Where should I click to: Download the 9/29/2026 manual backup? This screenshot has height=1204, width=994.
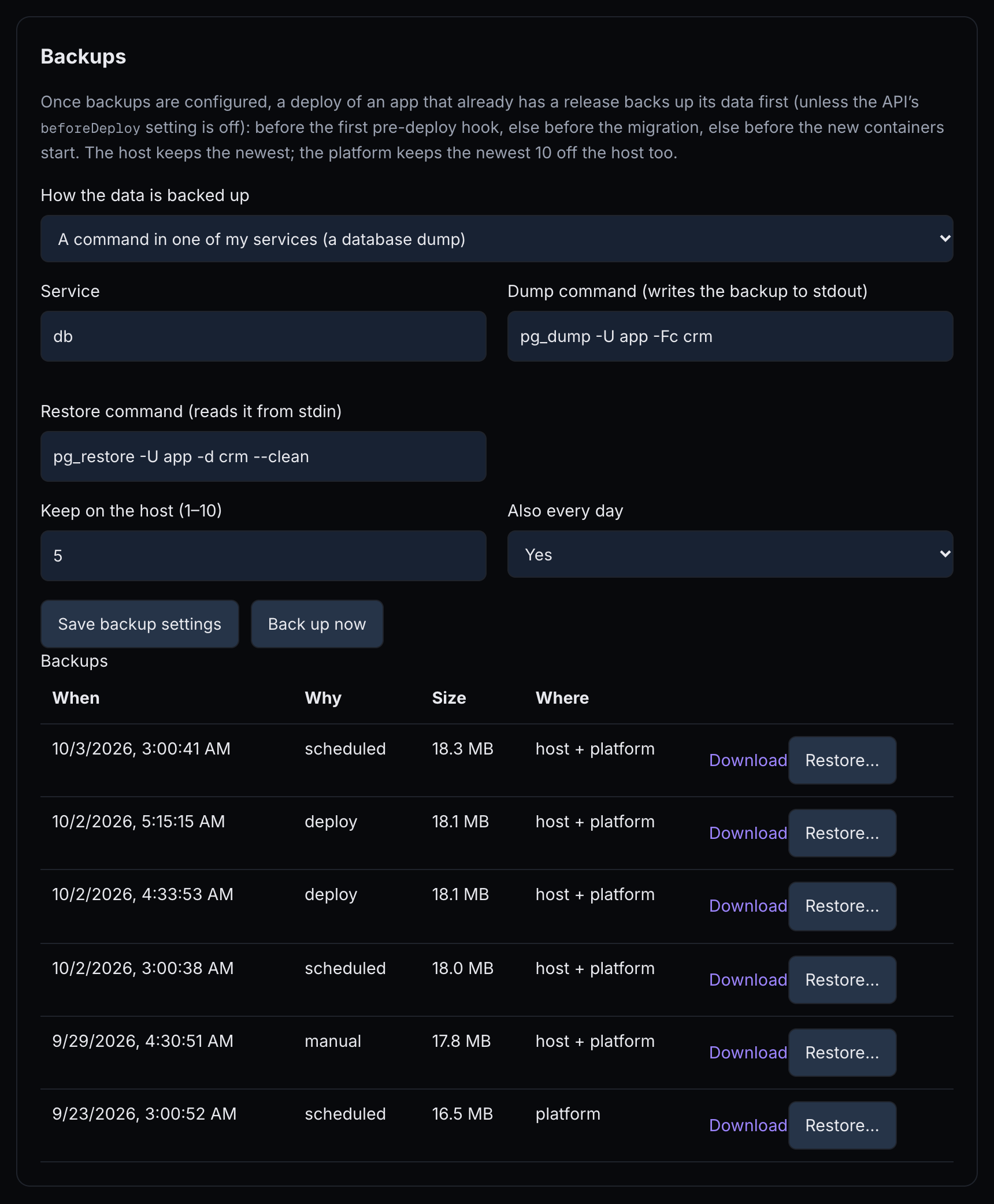[x=748, y=1053]
